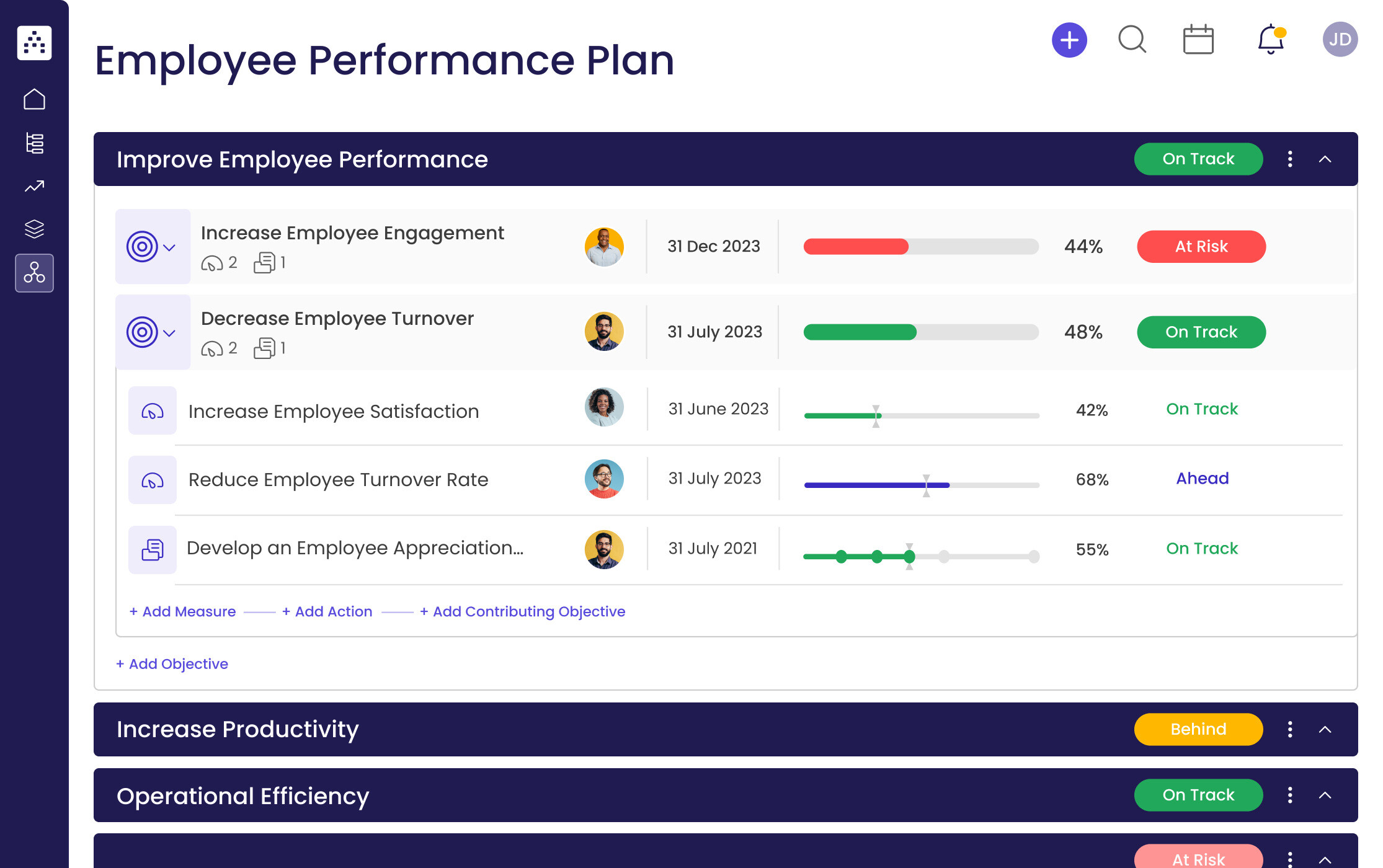Click the org chart/network sidebar icon

[34, 274]
